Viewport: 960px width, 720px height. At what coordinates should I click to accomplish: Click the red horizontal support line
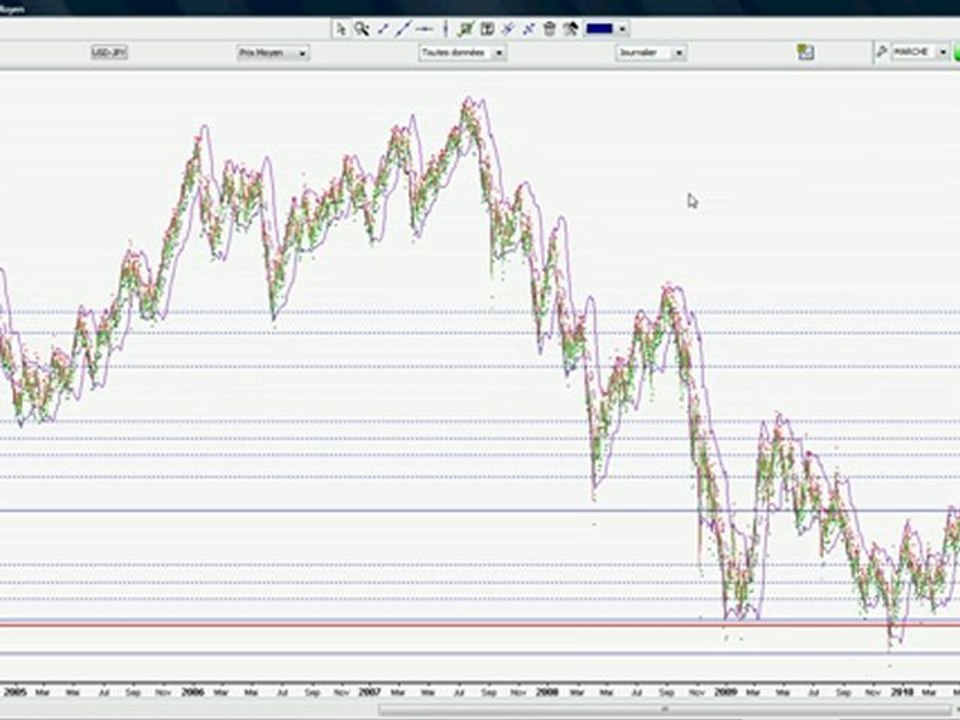(480, 625)
